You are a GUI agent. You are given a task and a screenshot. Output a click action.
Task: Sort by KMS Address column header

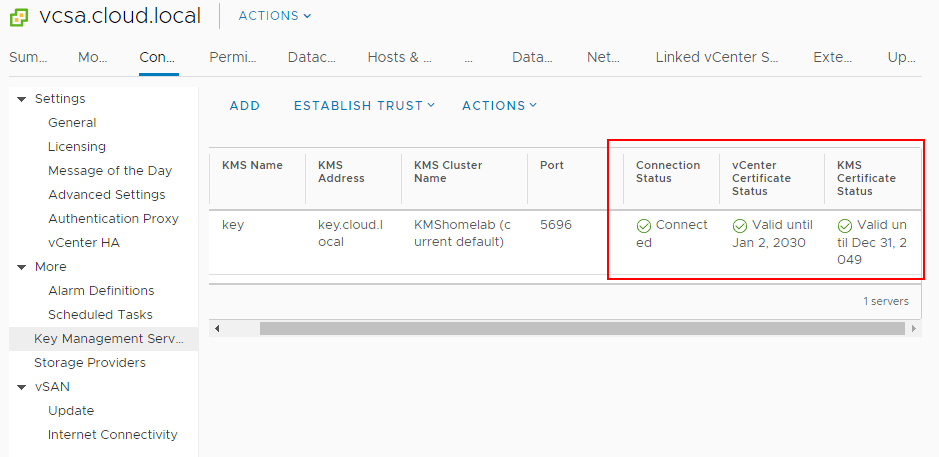coord(341,172)
